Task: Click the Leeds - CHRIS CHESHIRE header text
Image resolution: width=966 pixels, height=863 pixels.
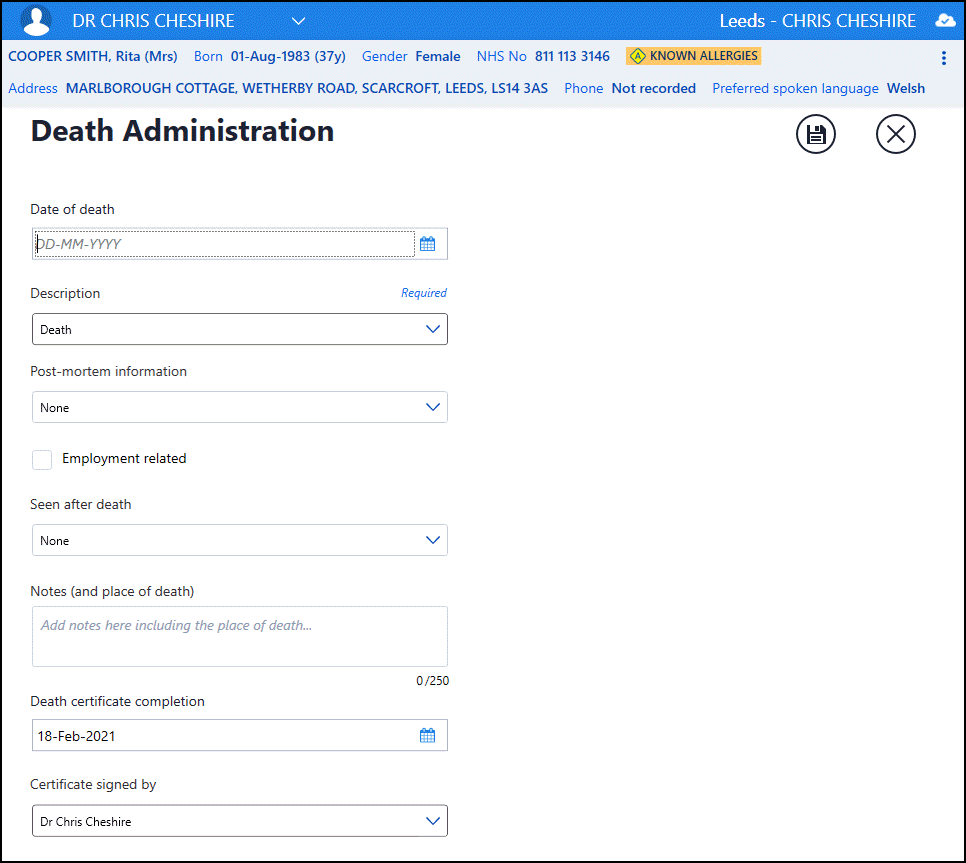Action: tap(817, 21)
